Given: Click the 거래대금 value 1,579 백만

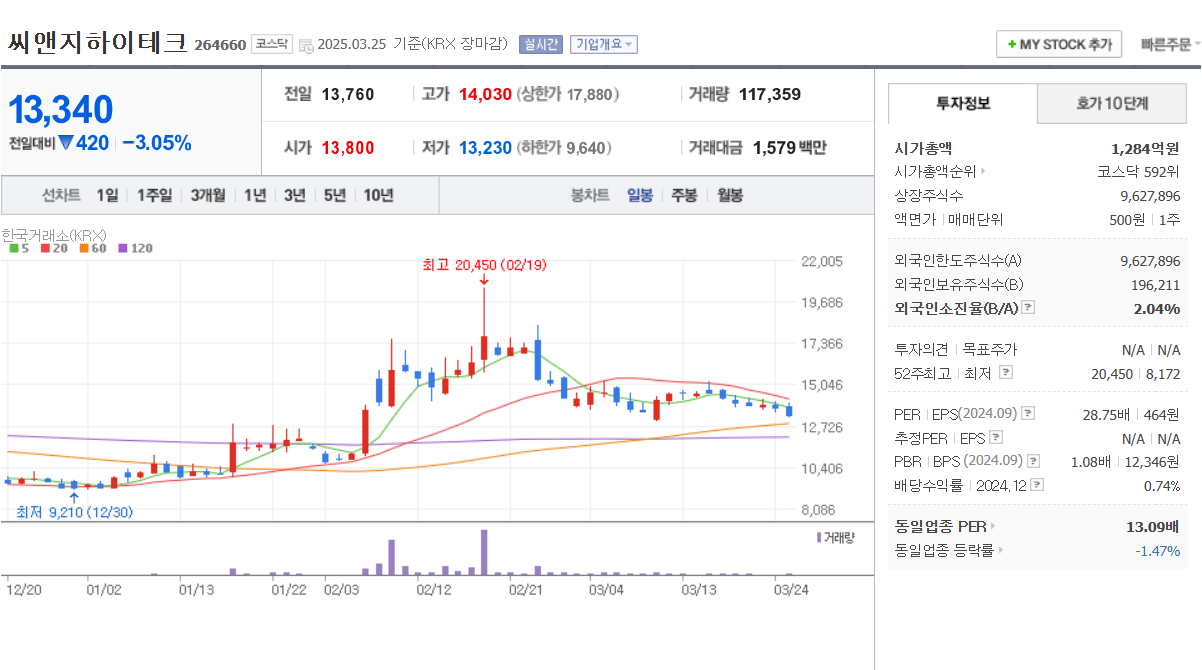Looking at the screenshot, I should (x=789, y=148).
